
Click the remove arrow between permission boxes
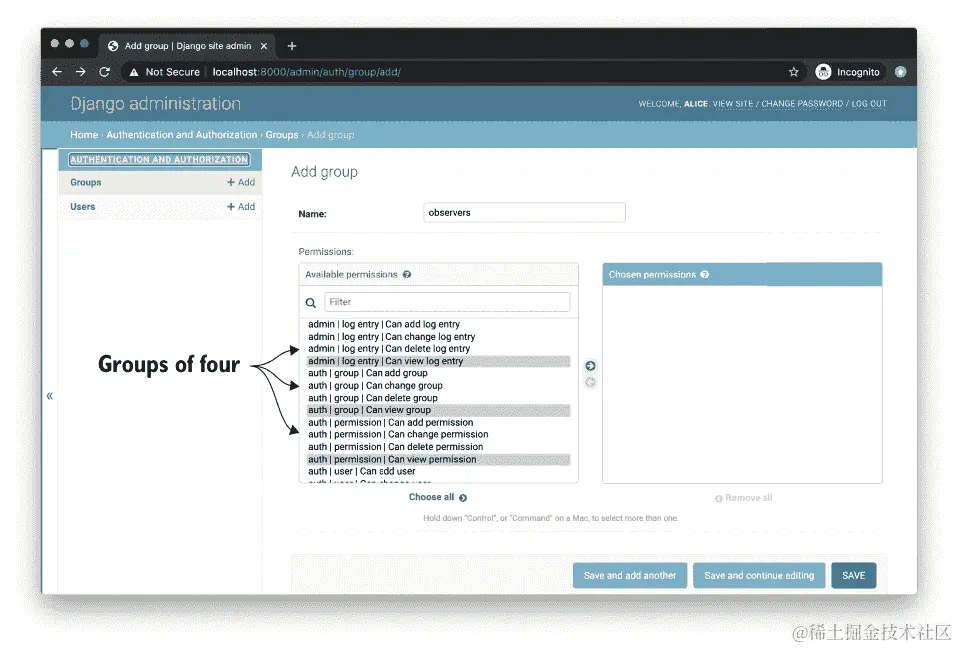[x=590, y=382]
